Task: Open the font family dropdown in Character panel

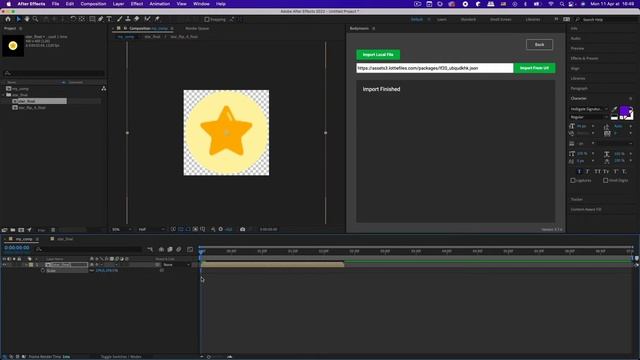Action: 589,109
